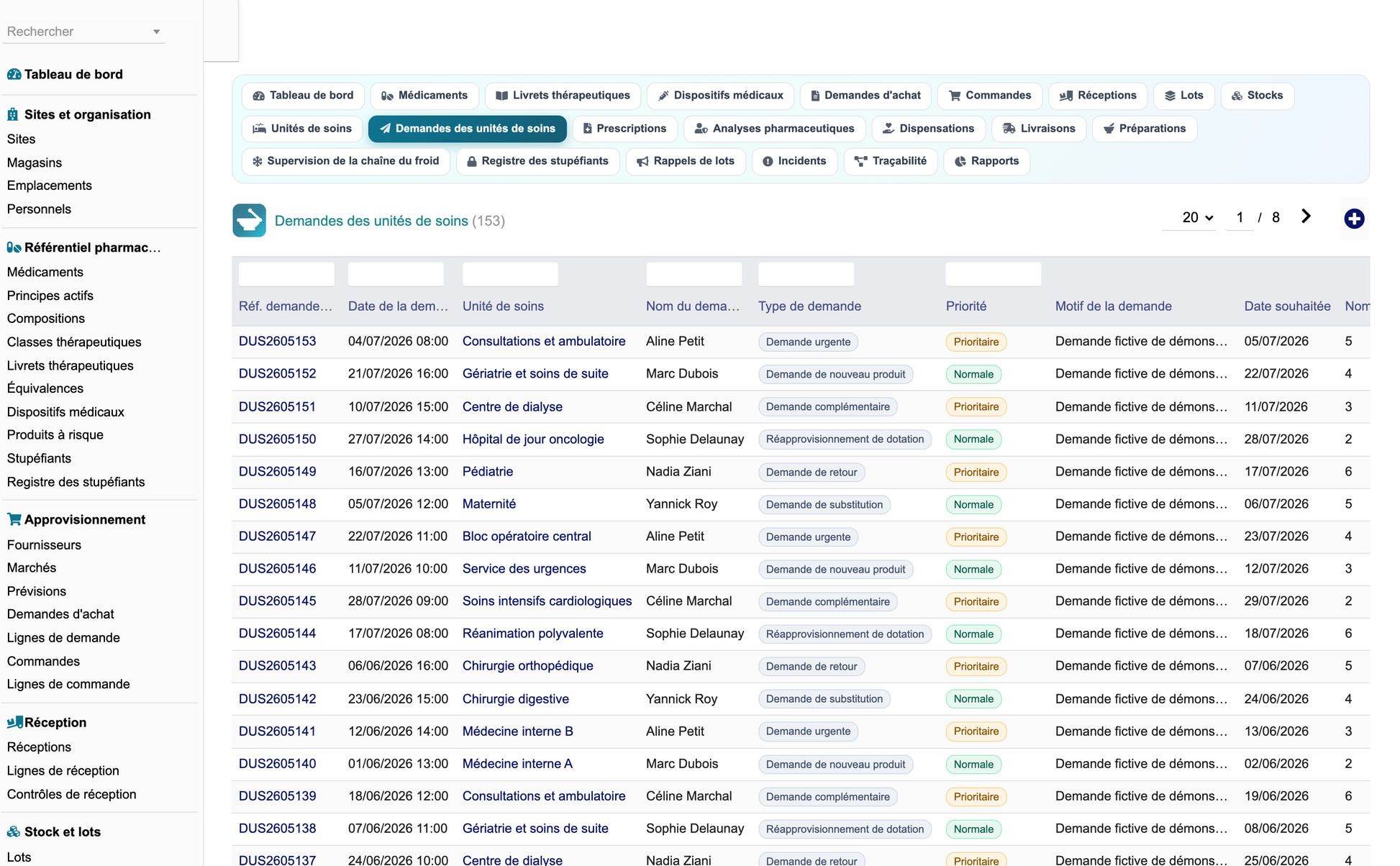Open the Commandes tab
The width and height of the screenshot is (1400, 866).
pyautogui.click(x=990, y=96)
